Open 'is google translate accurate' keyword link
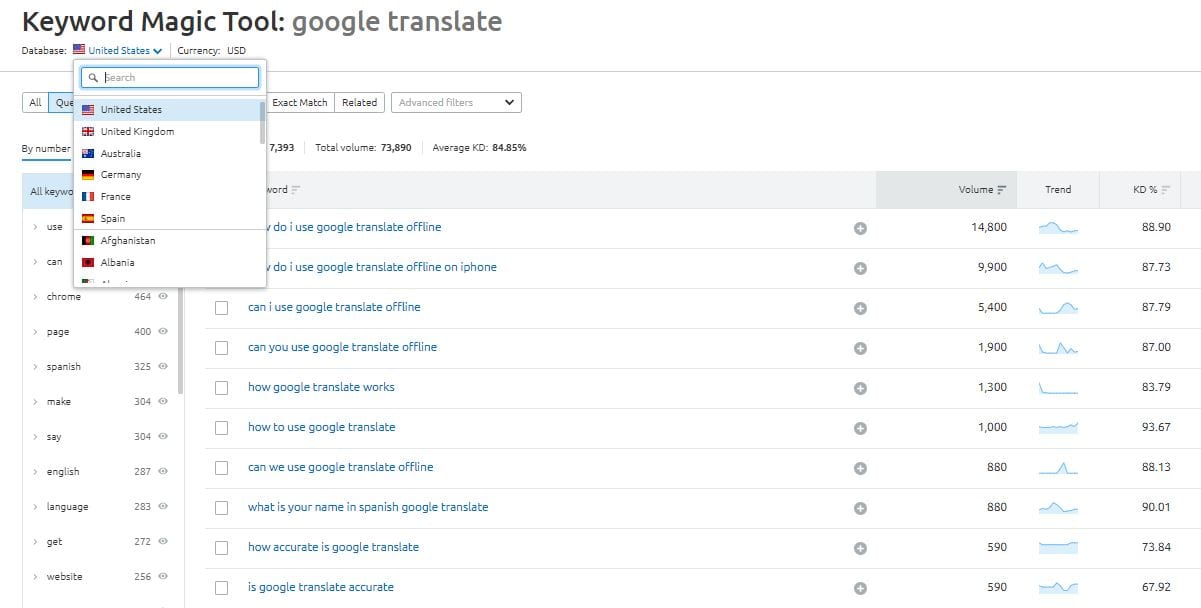The height and width of the screenshot is (608, 1201). coord(321,587)
